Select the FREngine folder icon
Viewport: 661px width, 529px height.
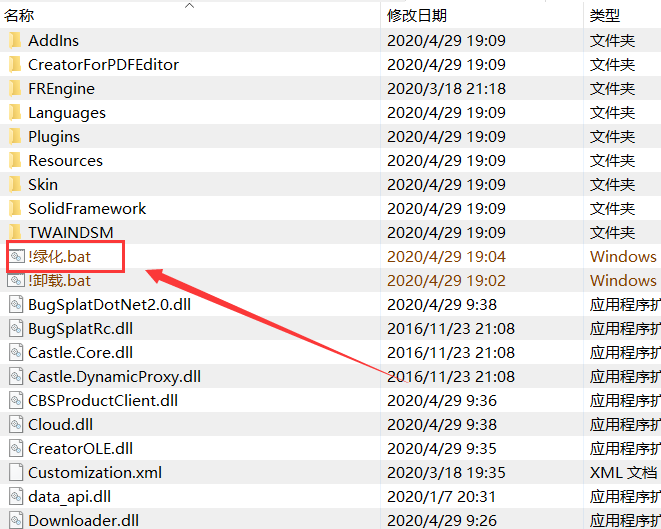[x=15, y=89]
